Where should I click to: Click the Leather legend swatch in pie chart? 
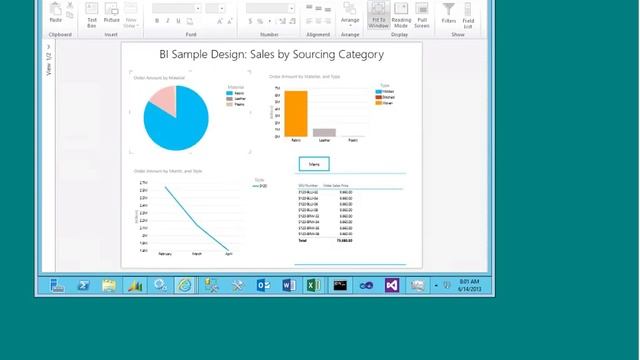pyautogui.click(x=229, y=99)
